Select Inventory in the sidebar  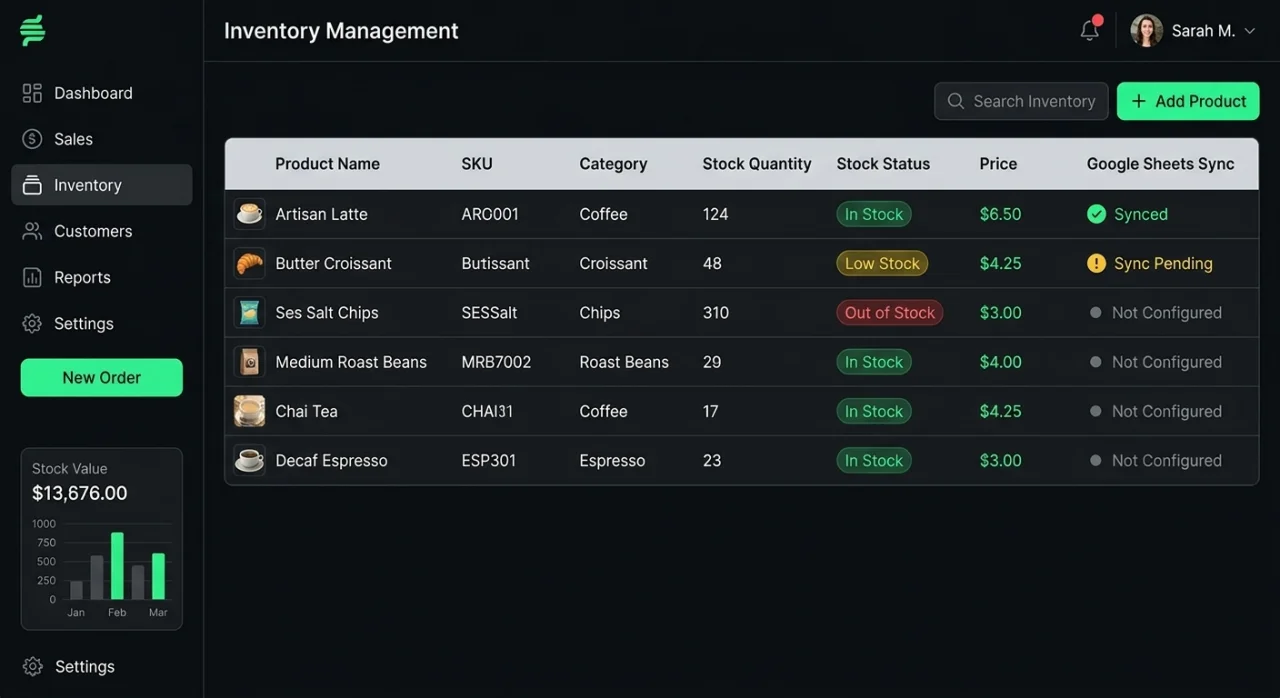tap(102, 185)
